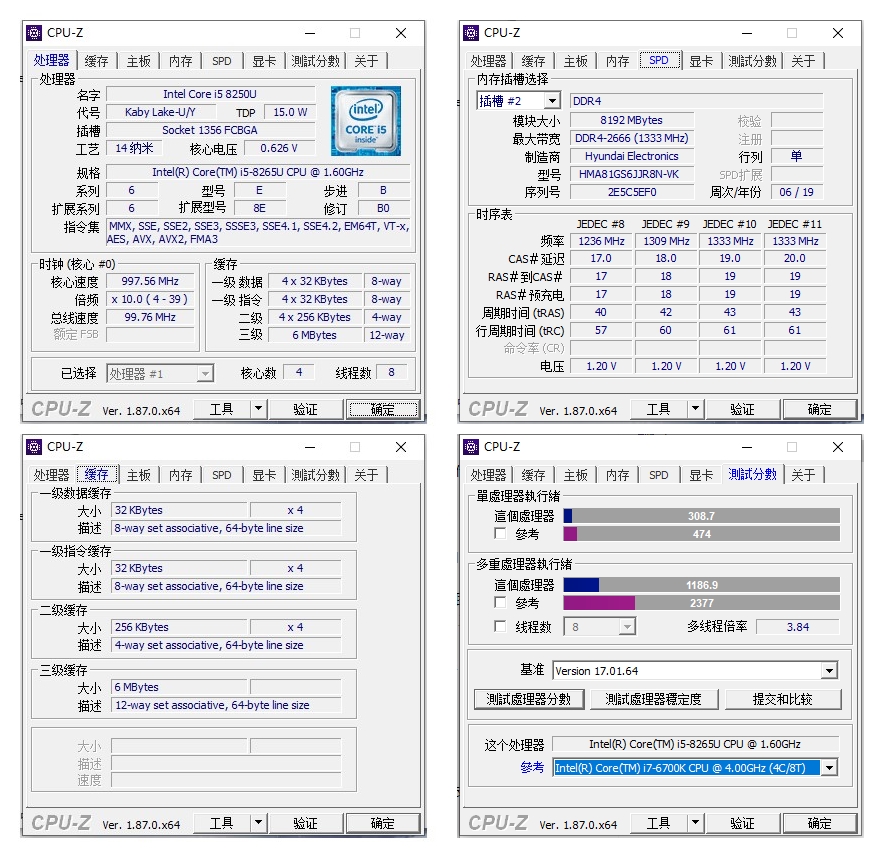This screenshot has width=884, height=858.
Task: Open the 插槽 #2 memory slot dropdown
Action: pyautogui.click(x=552, y=101)
